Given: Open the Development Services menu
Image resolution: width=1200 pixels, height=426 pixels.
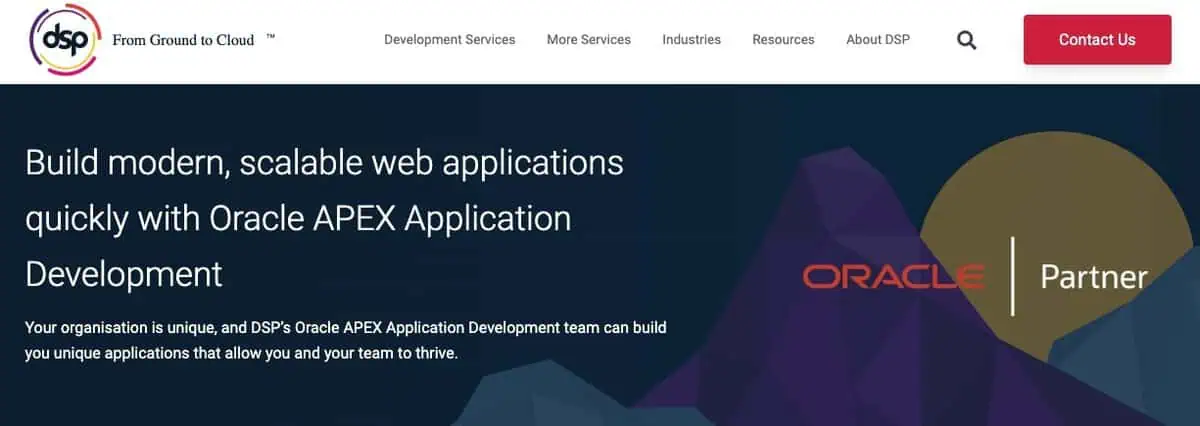Looking at the screenshot, I should click(x=450, y=40).
